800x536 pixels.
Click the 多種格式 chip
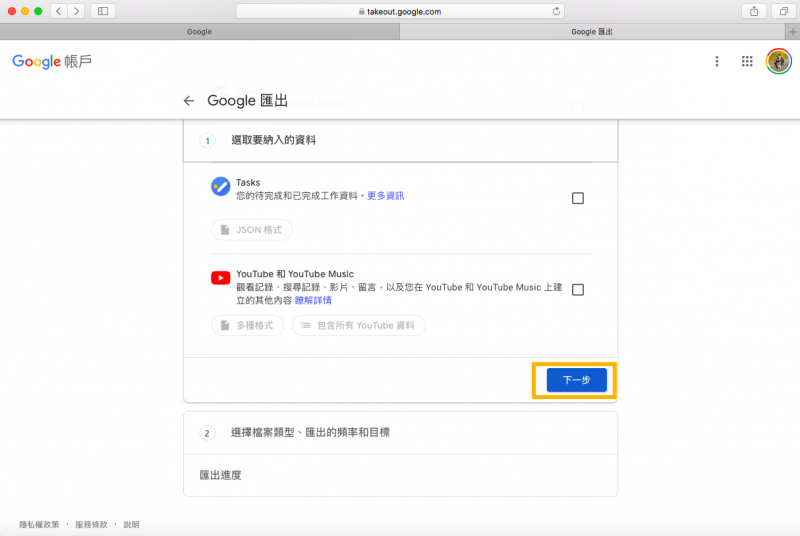(247, 325)
